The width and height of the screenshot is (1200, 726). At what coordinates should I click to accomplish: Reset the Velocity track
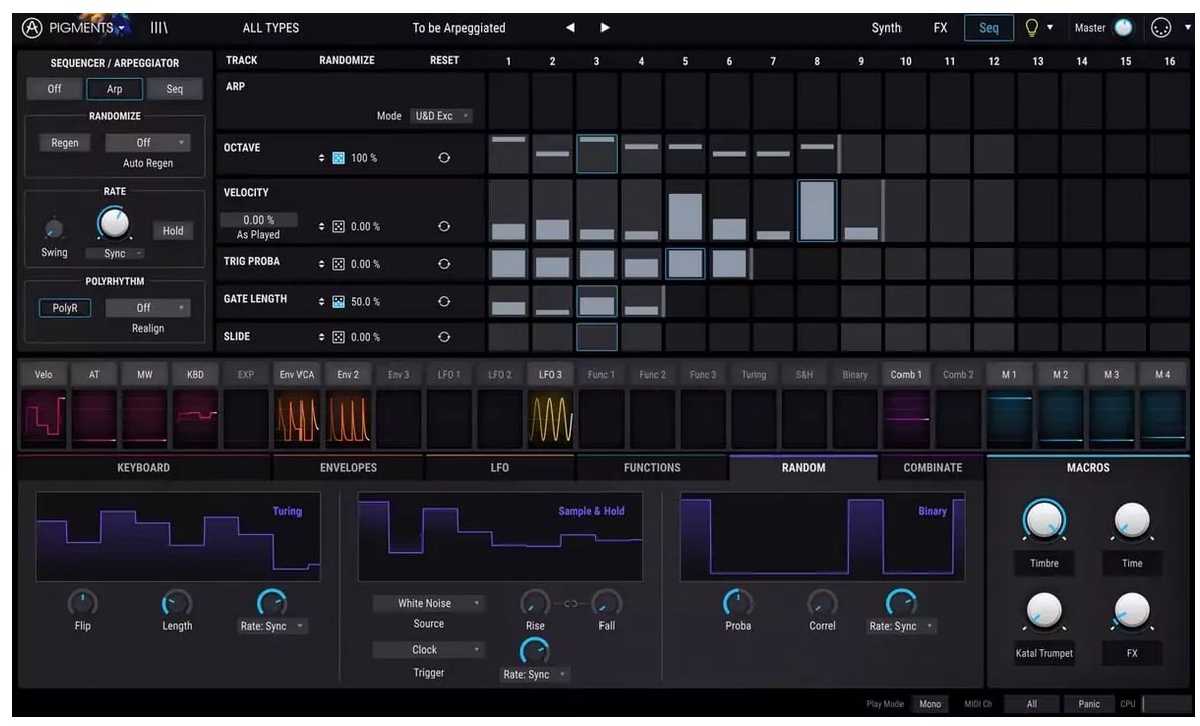coord(444,227)
